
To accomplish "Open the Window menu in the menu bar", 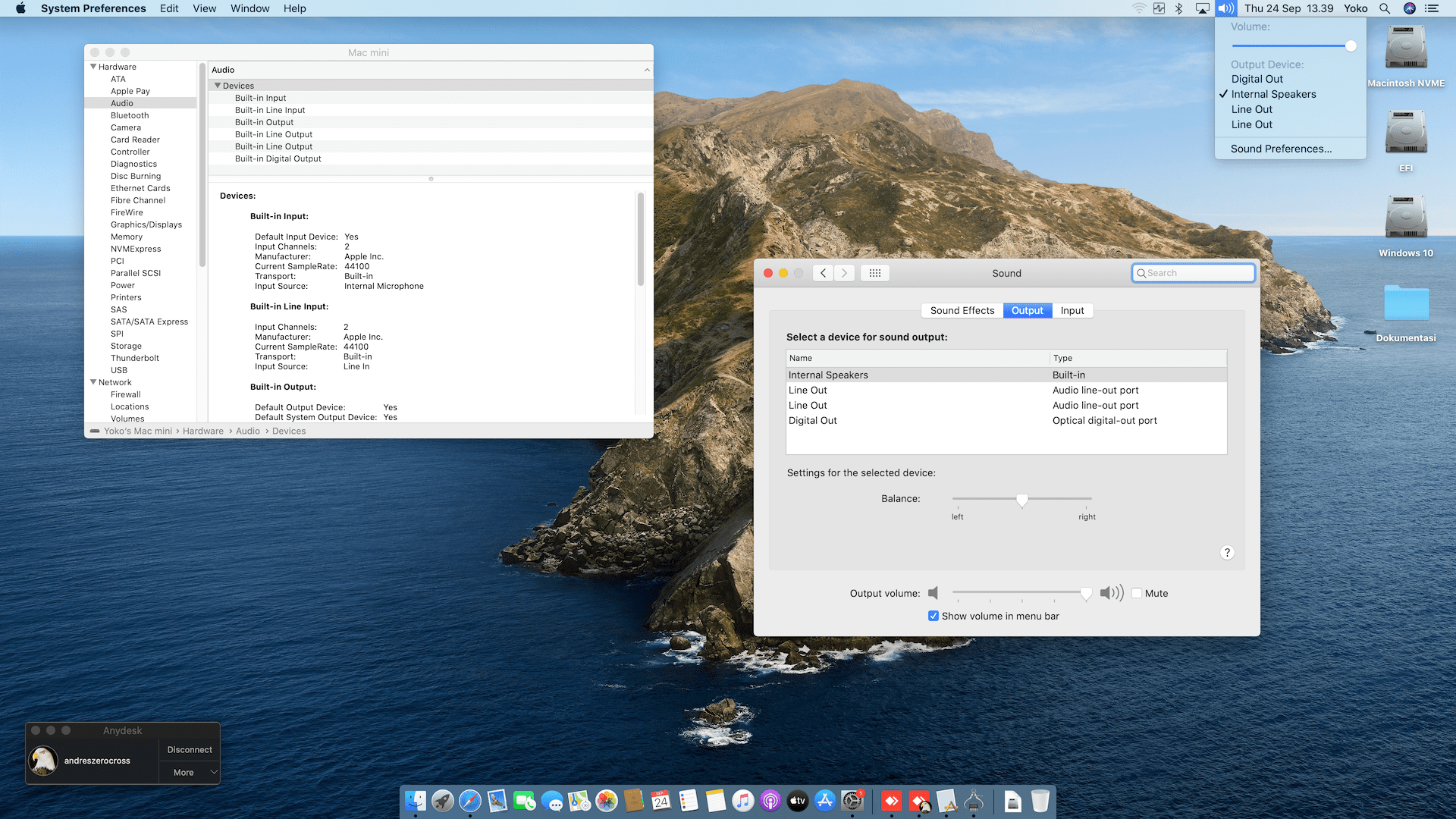I will coord(249,8).
